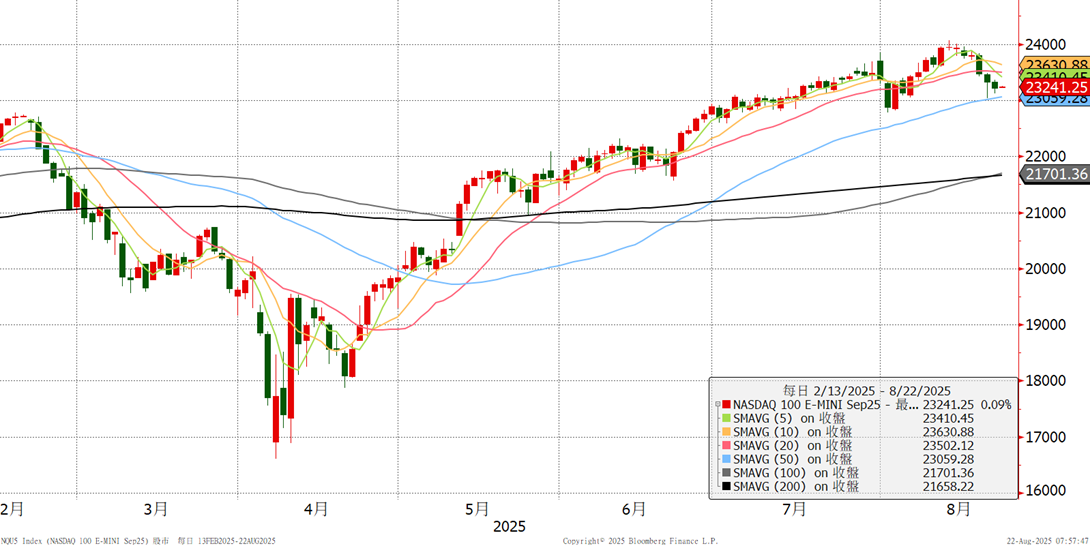Screen dimensions: 1090x546
Task: Click the gray SMAVG (100) color swatch
Action: point(726,472)
